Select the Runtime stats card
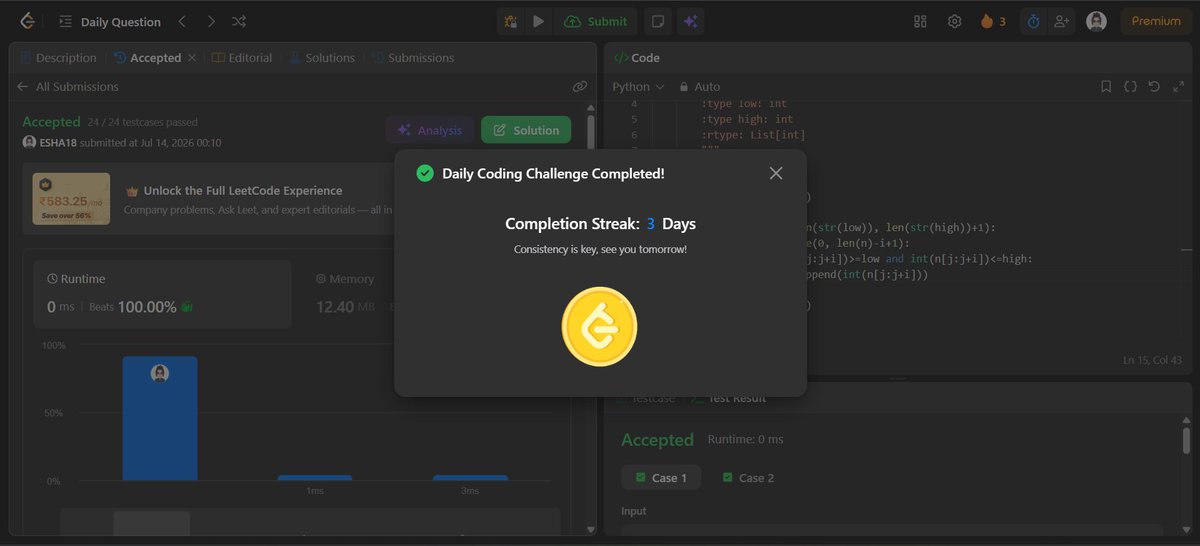Screen dimensions: 1200x546 162,294
